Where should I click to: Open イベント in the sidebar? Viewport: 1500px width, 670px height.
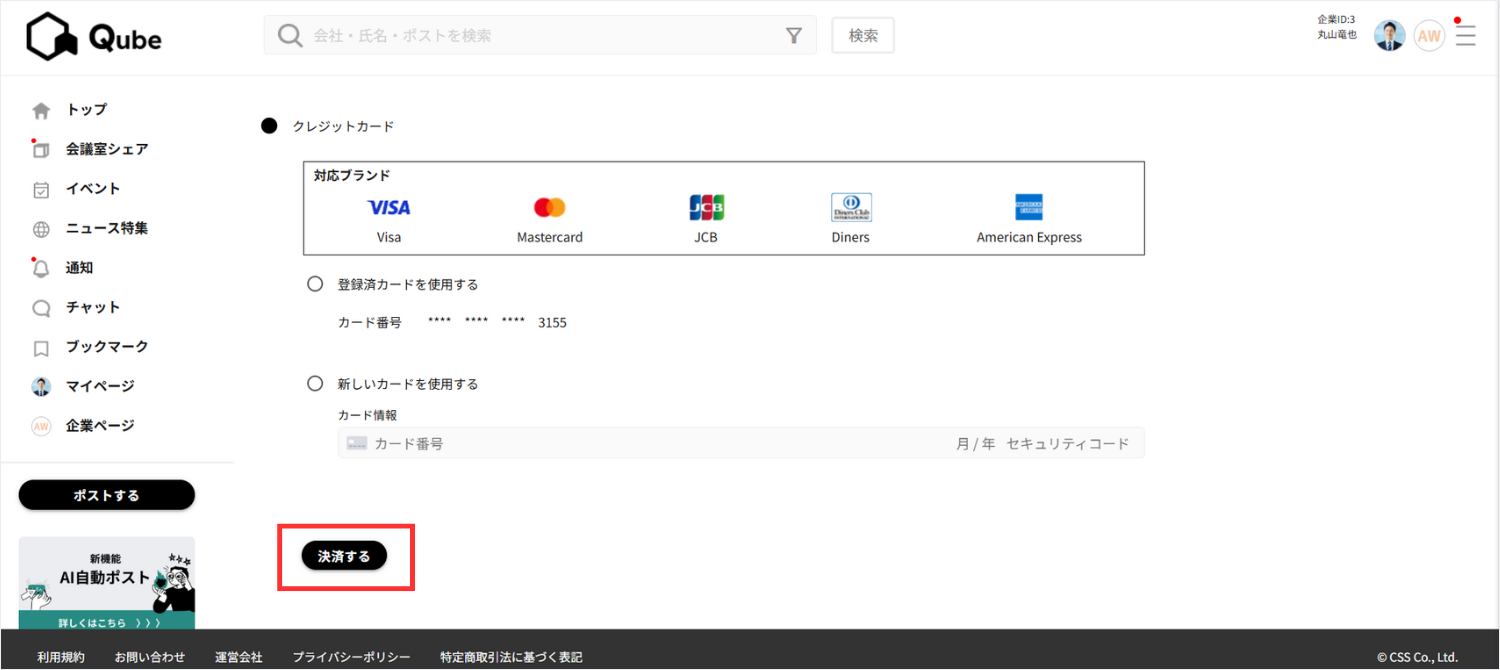pos(93,189)
